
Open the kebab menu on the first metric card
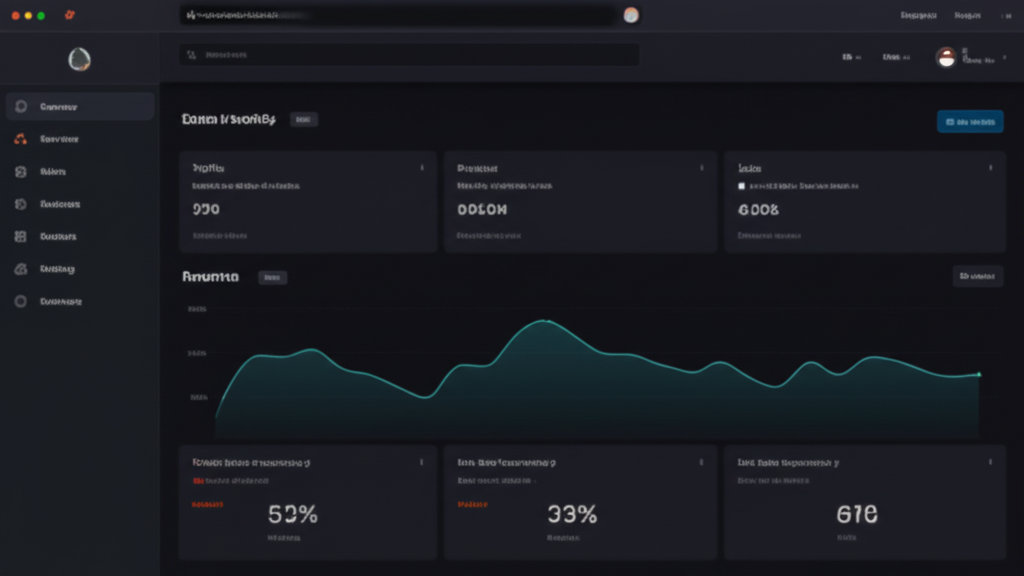424,168
